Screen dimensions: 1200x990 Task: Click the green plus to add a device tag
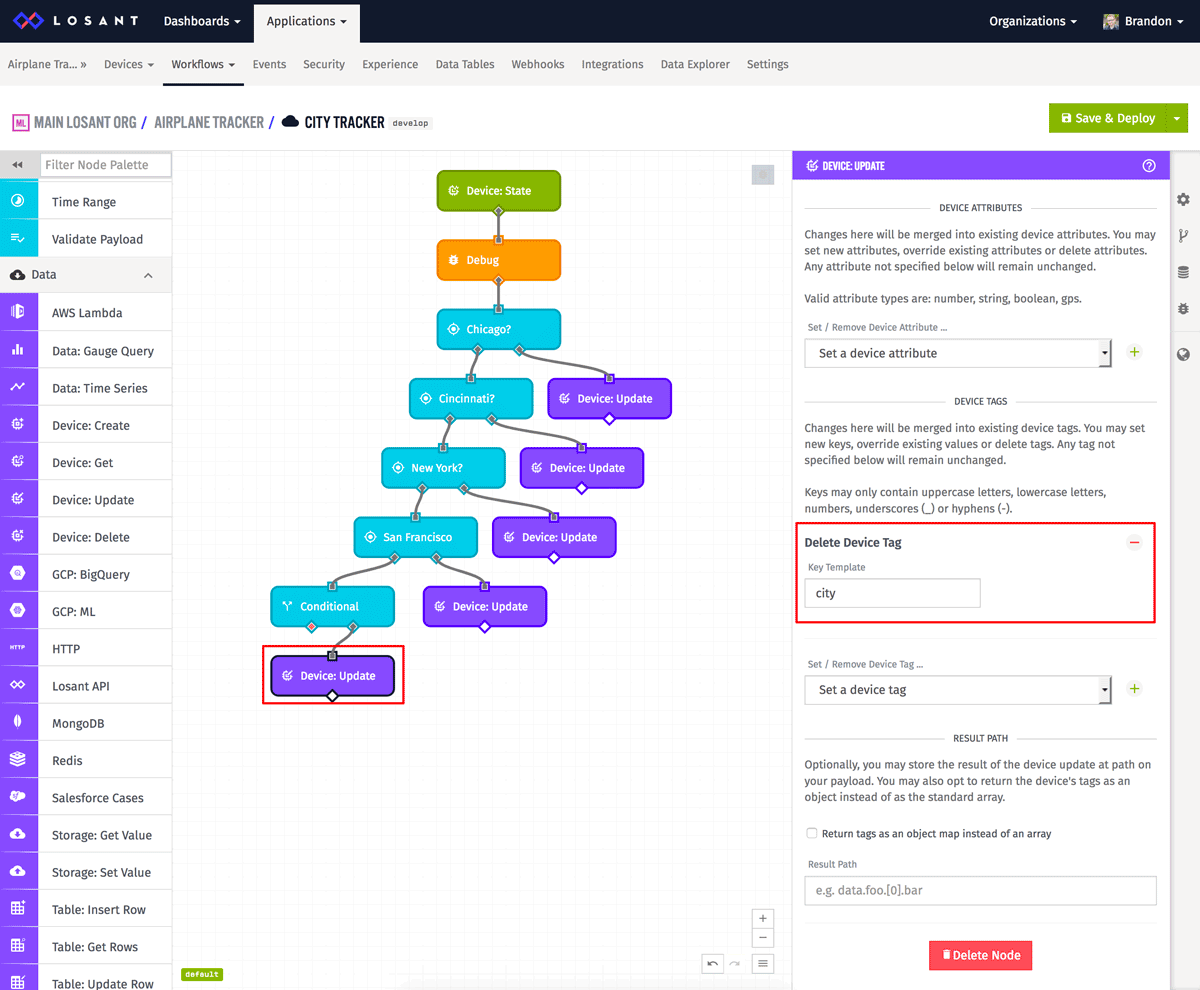coord(1134,688)
